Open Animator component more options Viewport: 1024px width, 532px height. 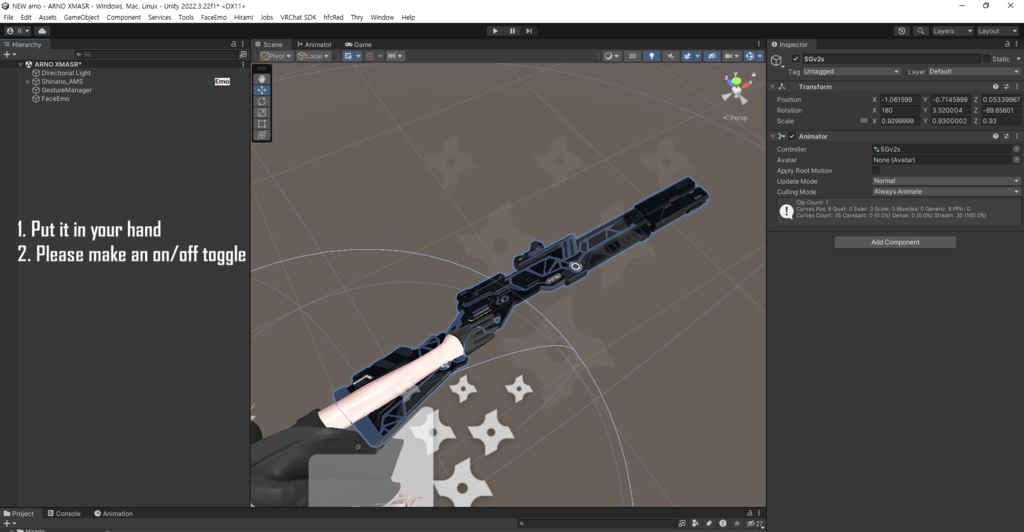[1017, 136]
